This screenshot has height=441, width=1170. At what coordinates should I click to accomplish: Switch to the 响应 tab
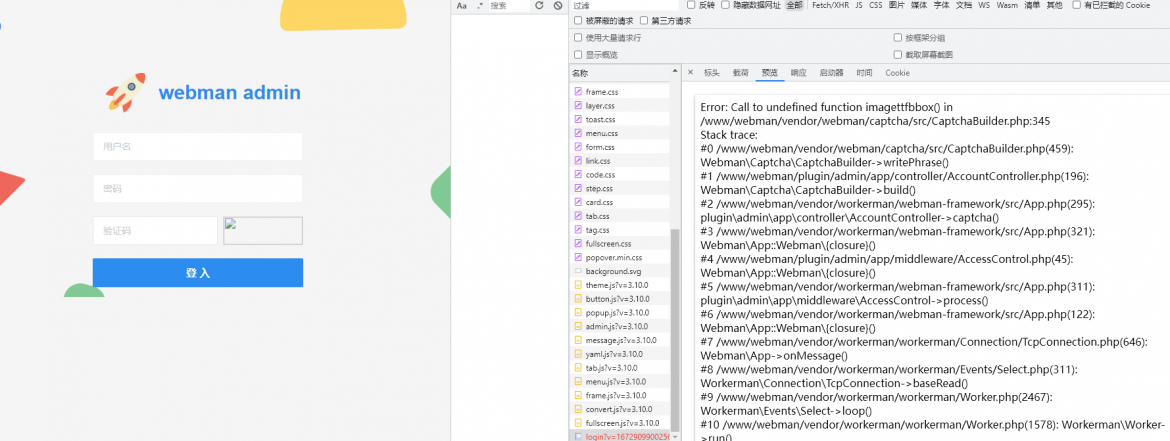click(x=798, y=72)
